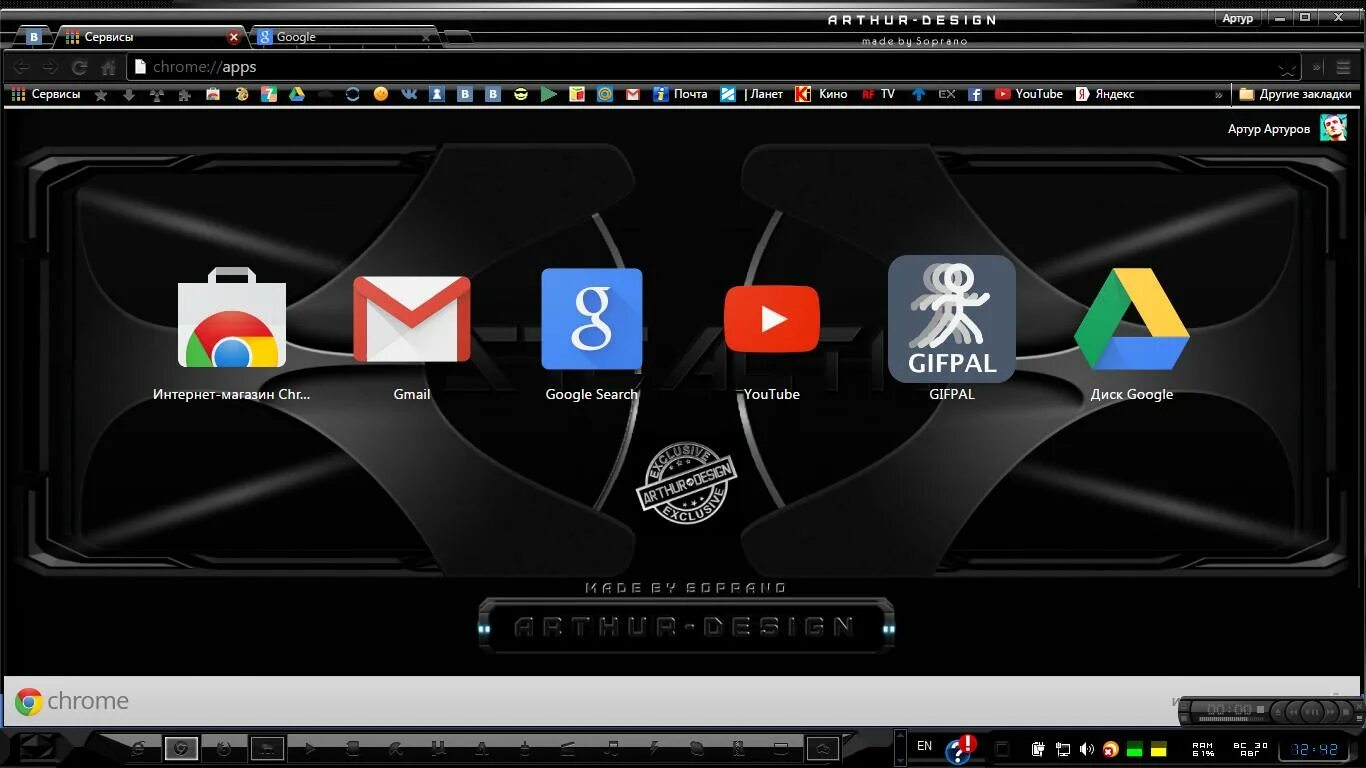Open the orange smiley face bookmark
Image resolution: width=1366 pixels, height=768 pixels.
[x=381, y=94]
